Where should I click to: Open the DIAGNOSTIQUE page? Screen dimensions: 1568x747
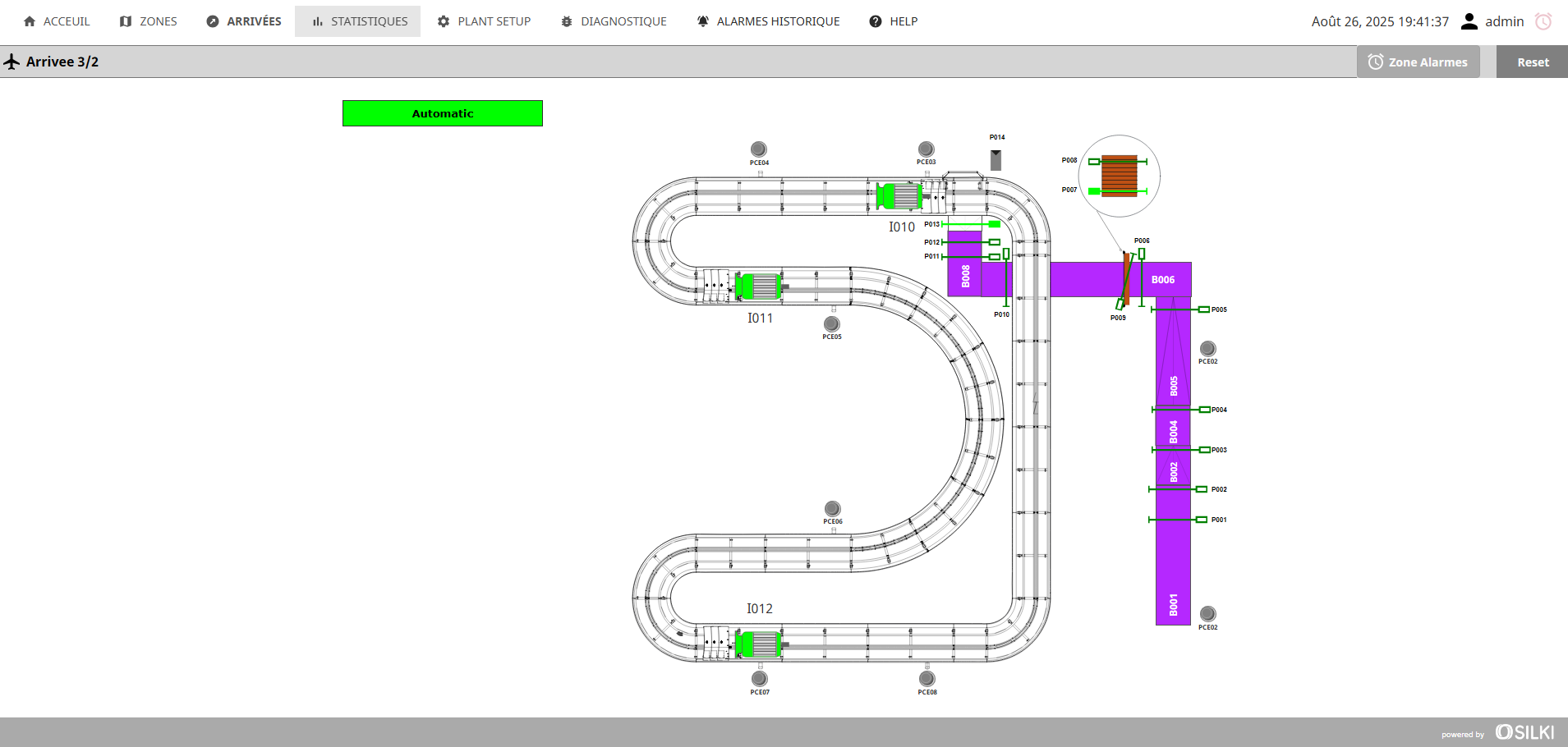pyautogui.click(x=614, y=21)
